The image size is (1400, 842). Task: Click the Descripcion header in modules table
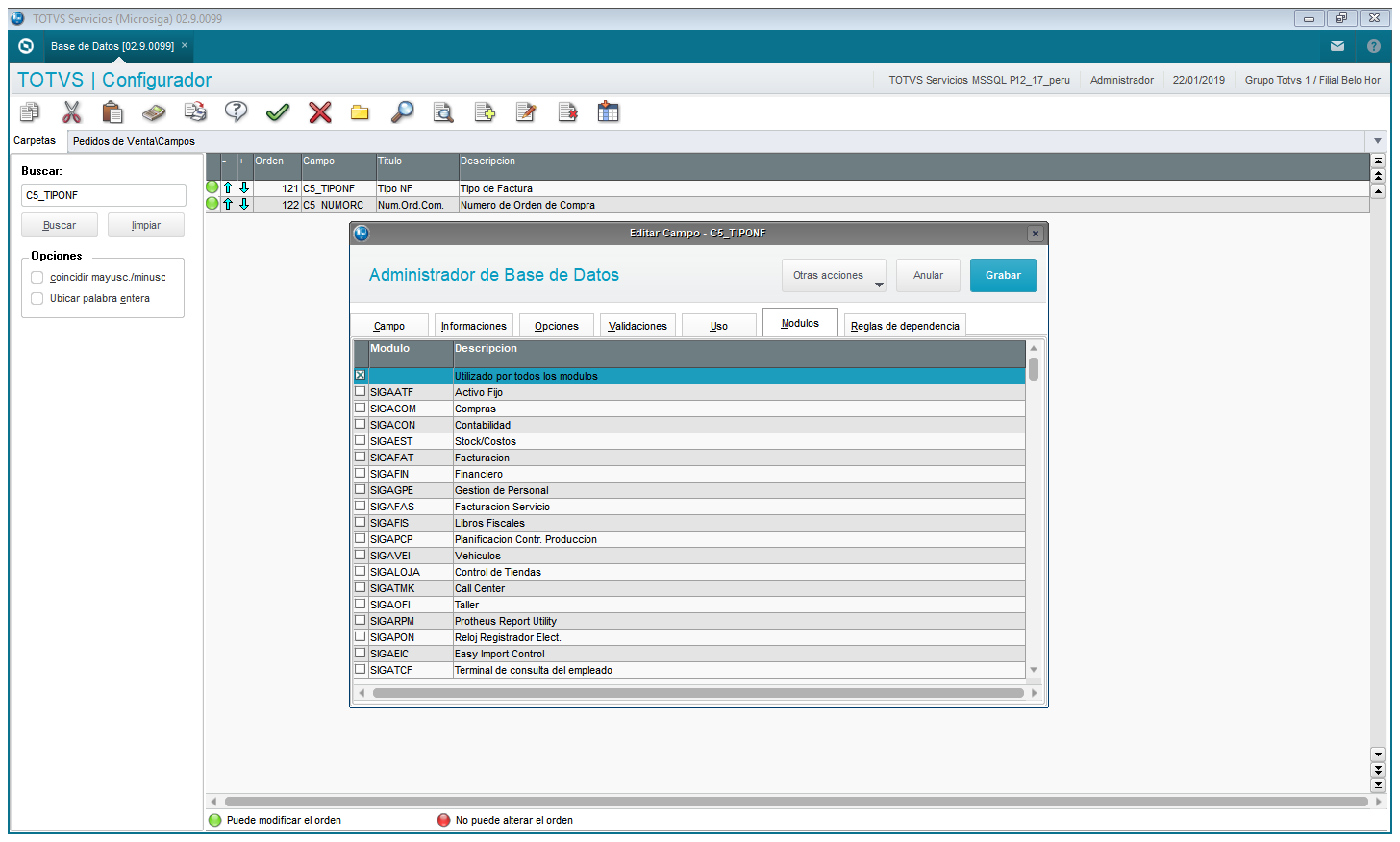(738, 354)
